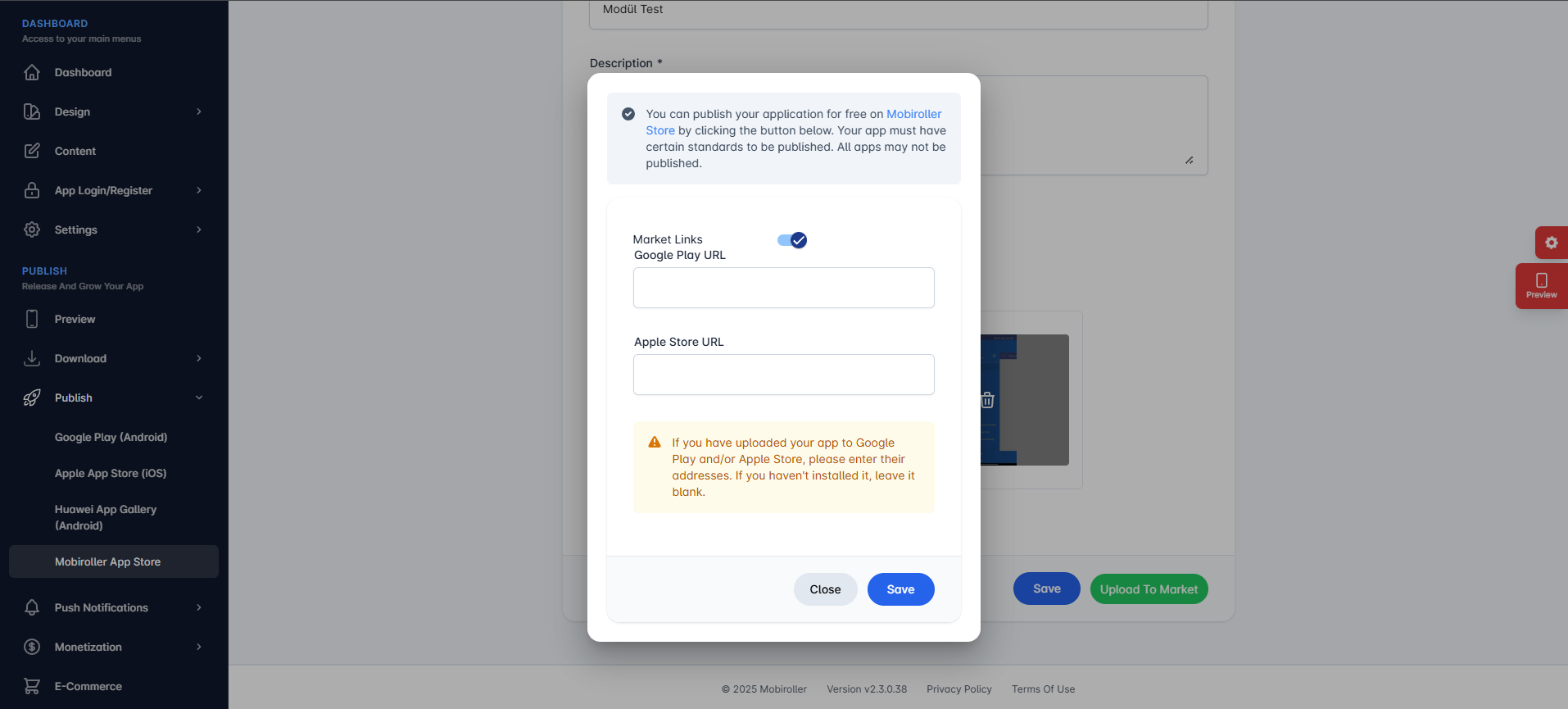
Task: Click the Dashboard home icon
Action: [32, 72]
